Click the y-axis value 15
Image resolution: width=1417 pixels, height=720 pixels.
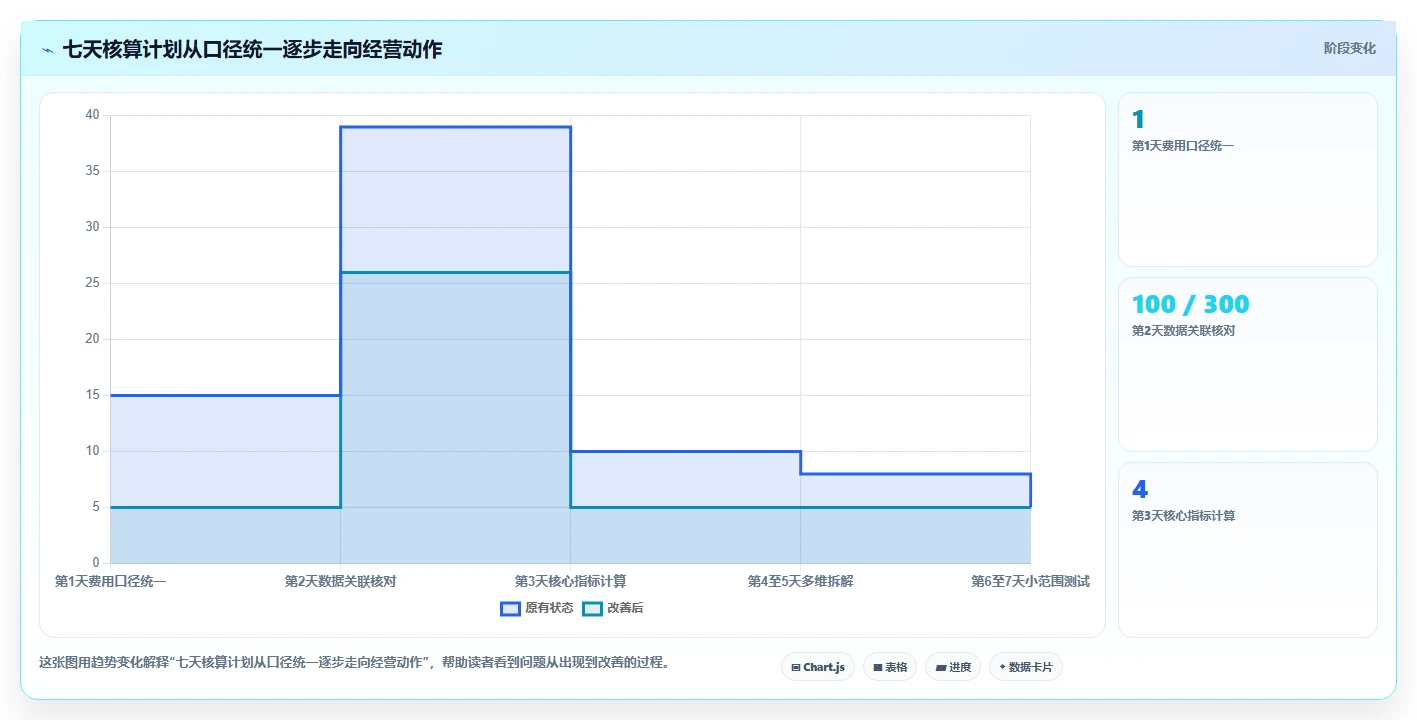point(92,395)
